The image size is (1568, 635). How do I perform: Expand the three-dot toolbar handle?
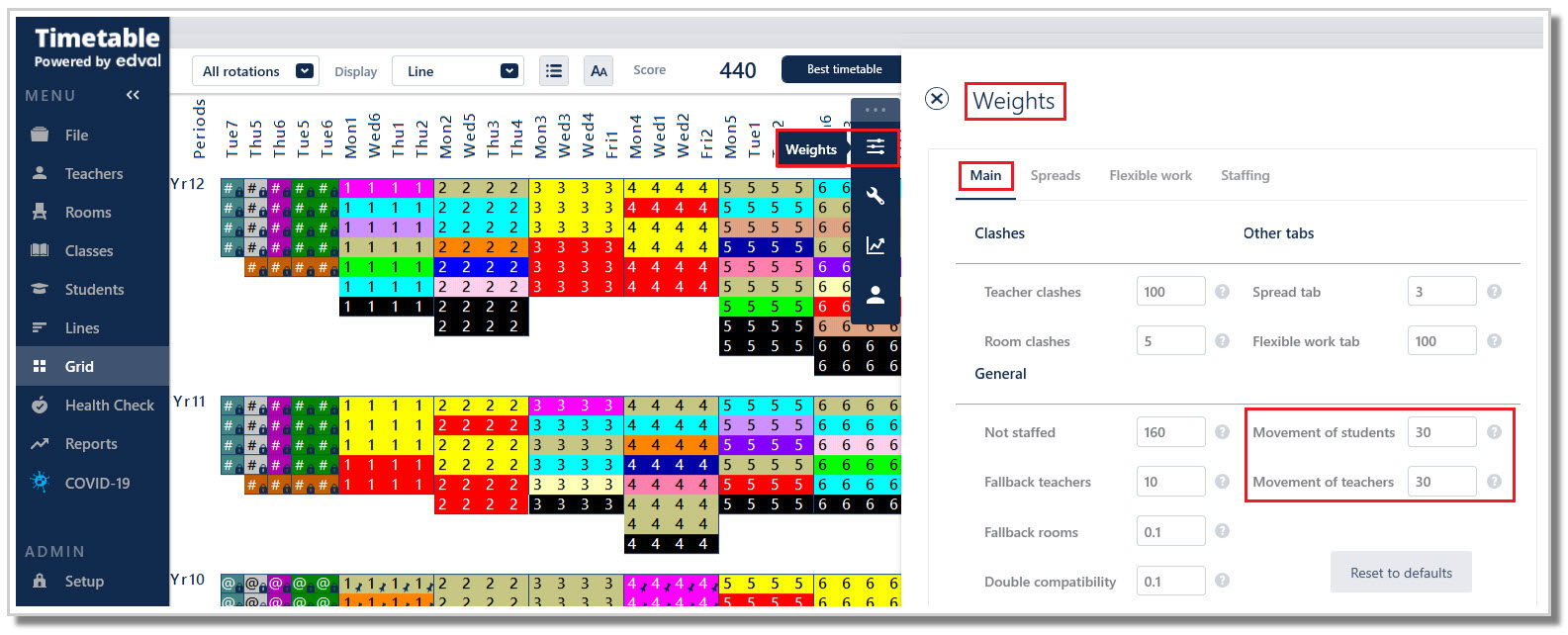pyautogui.click(x=876, y=110)
